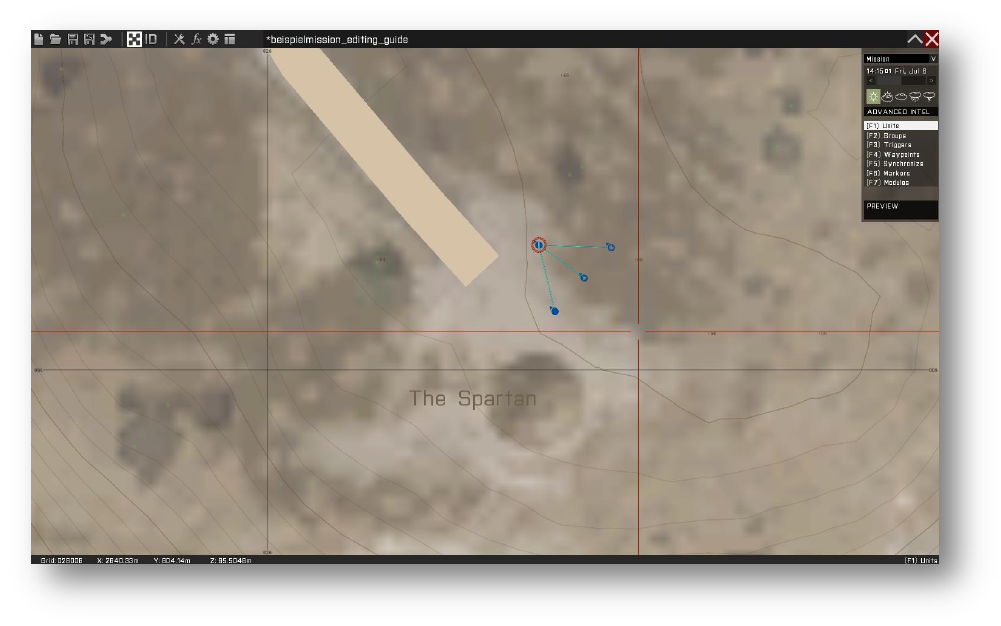Click the Y coordinate value in status bar

[172, 560]
